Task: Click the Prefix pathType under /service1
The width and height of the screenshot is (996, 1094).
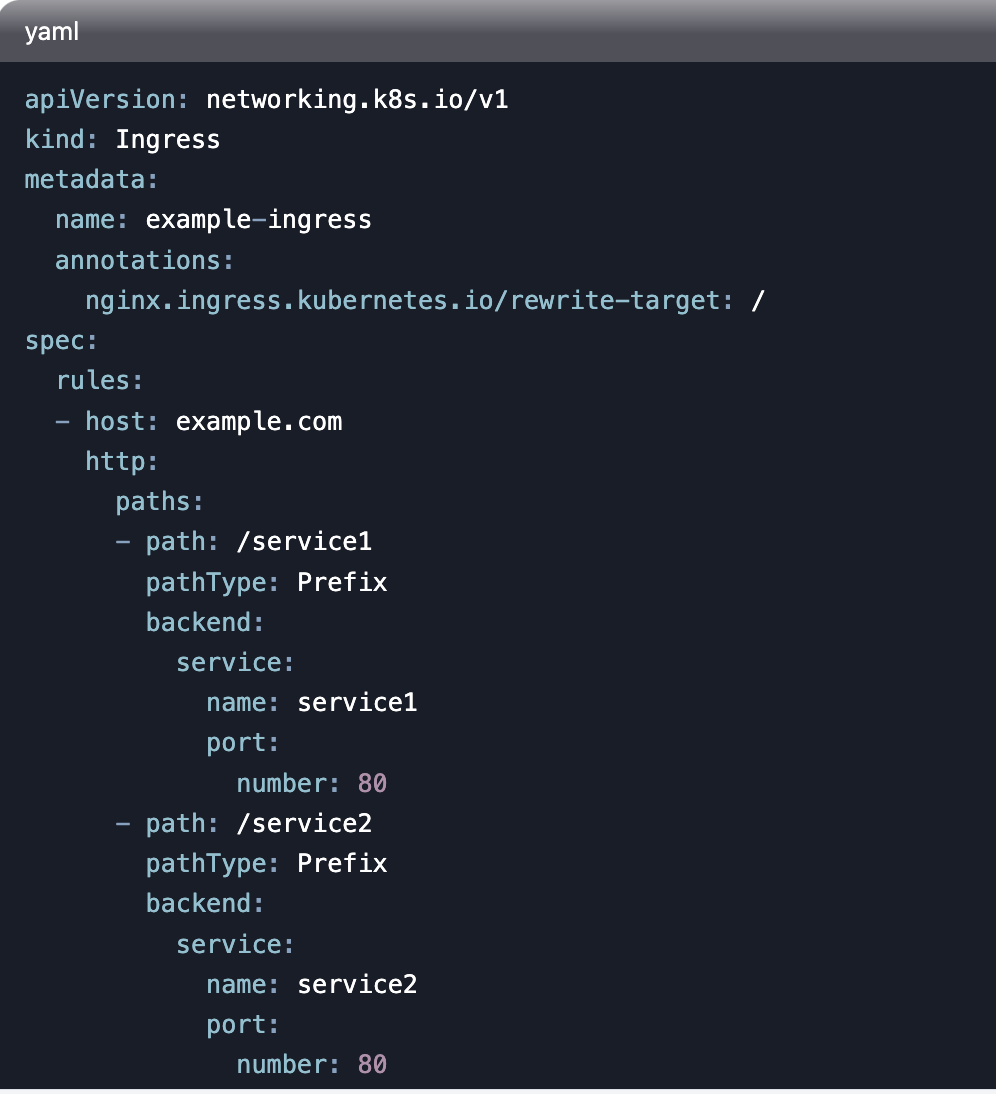Action: 342,581
